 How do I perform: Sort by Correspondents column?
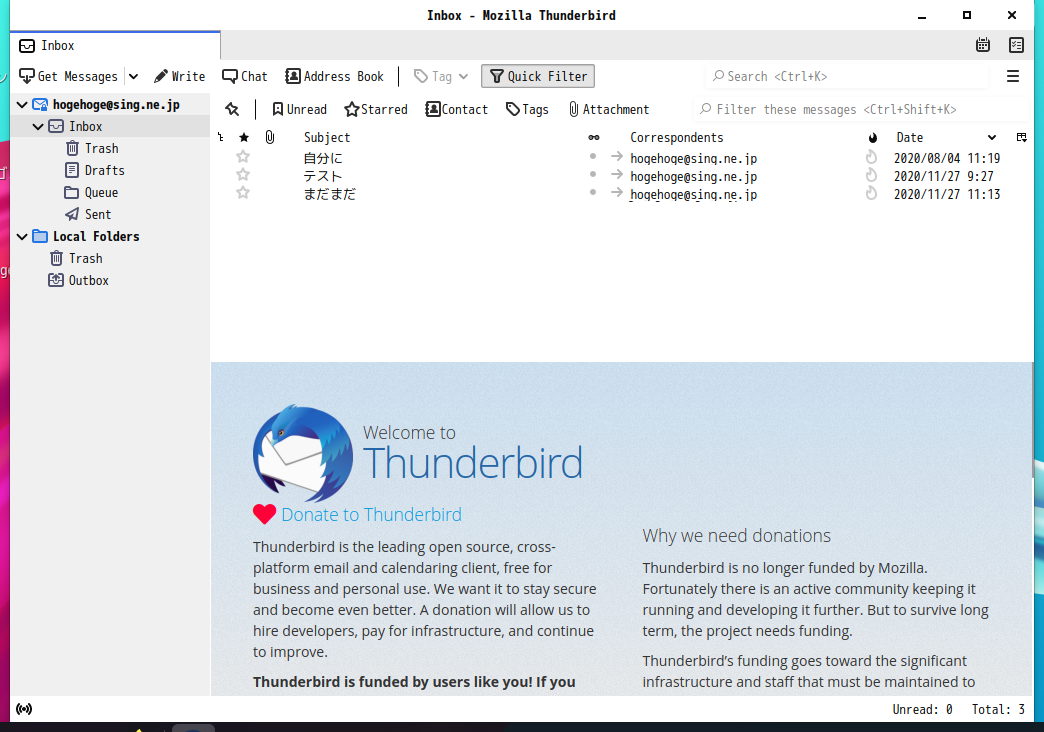click(676, 137)
